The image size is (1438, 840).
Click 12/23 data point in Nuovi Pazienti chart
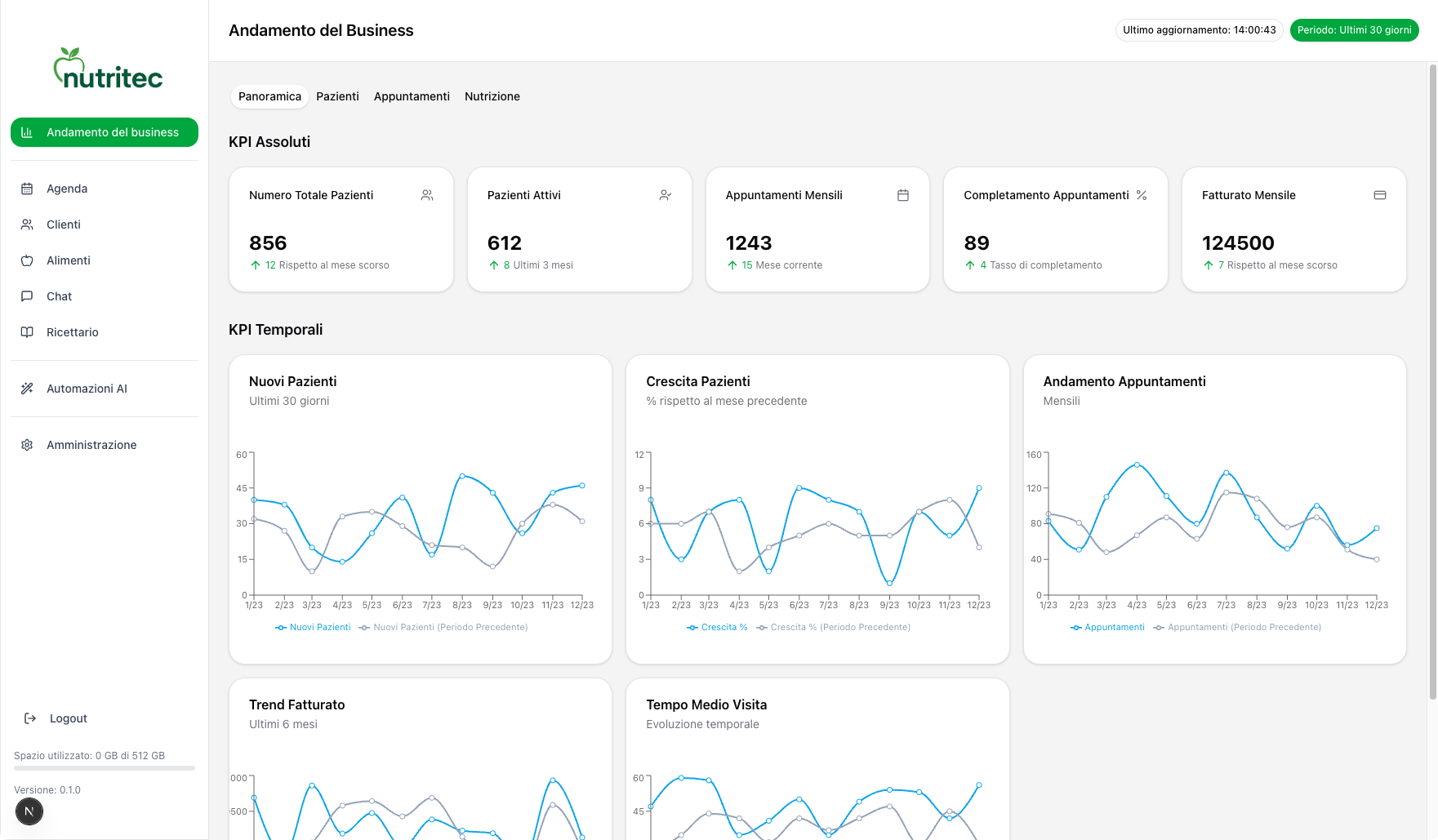(x=582, y=486)
